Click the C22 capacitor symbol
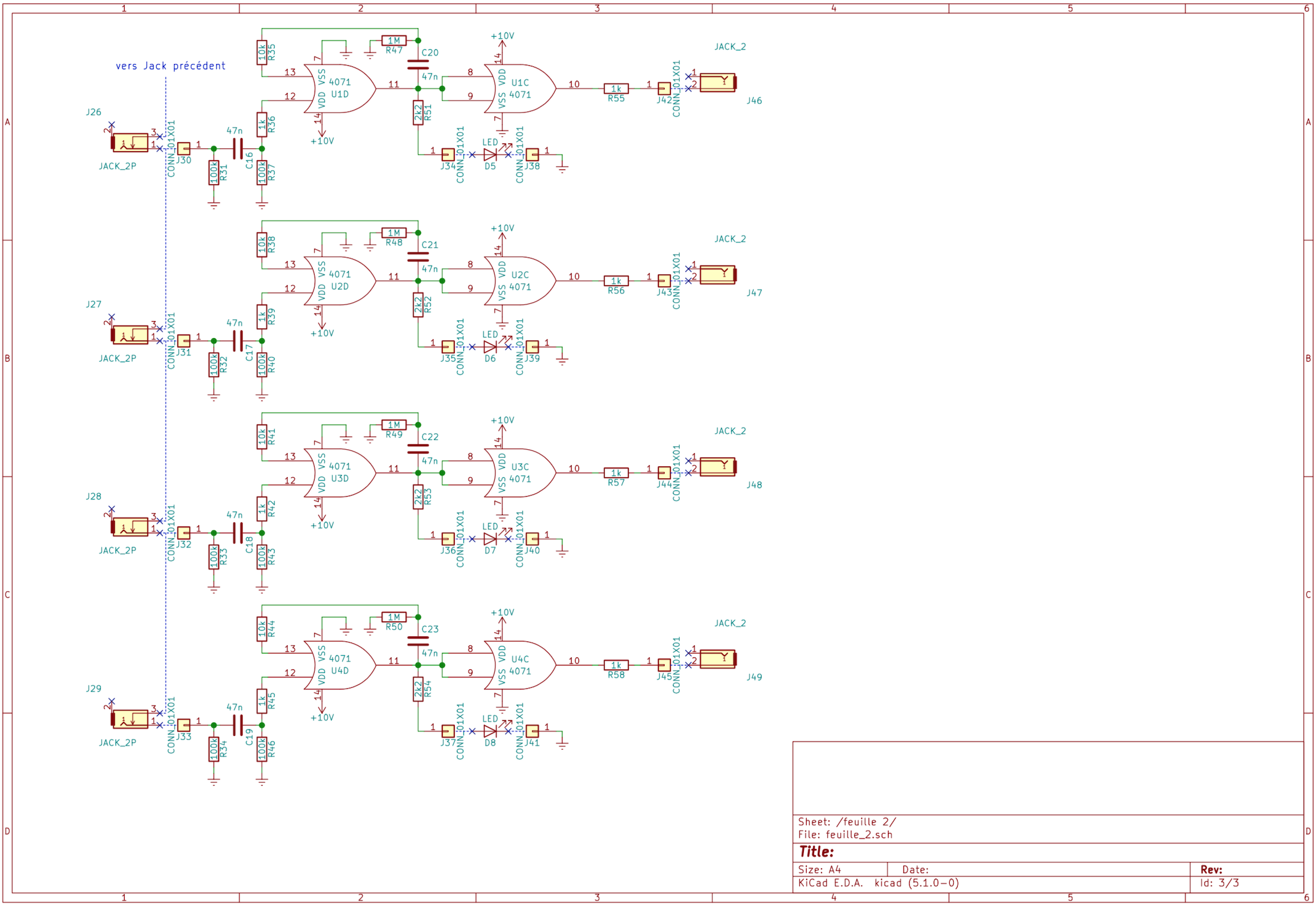The image size is (1316, 904). click(418, 449)
